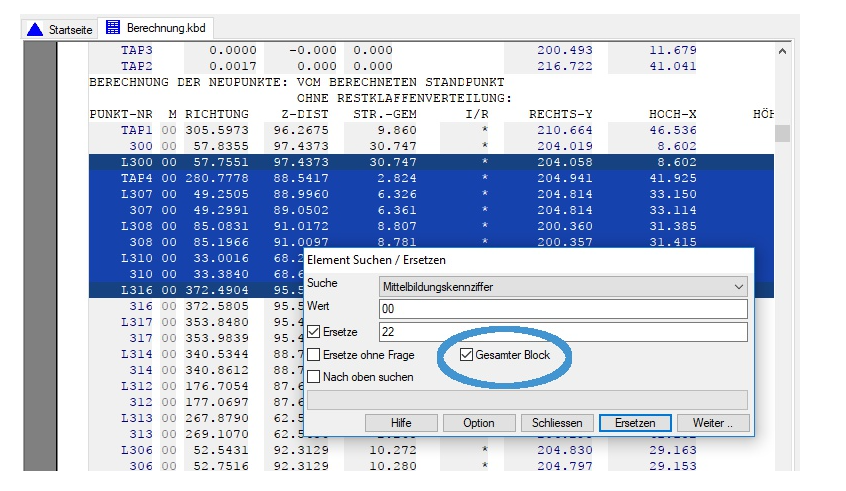This screenshot has height=491, width=846.
Task: Open the Suche dropdown showing Mittelbildungskennziffer
Action: coord(563,286)
